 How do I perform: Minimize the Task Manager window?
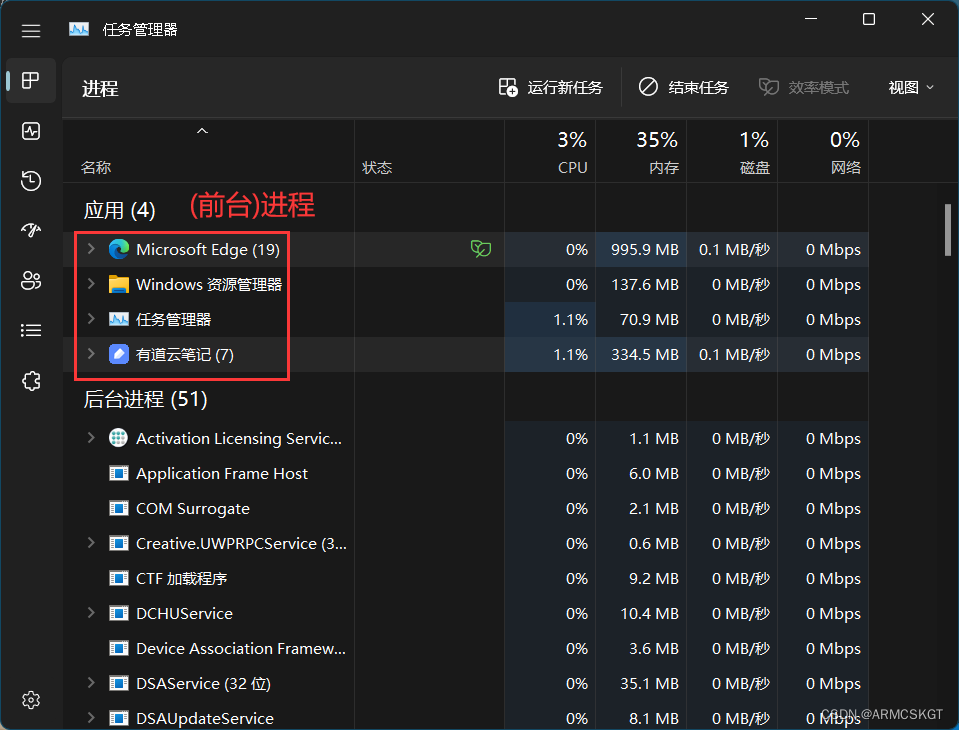[x=811, y=19]
